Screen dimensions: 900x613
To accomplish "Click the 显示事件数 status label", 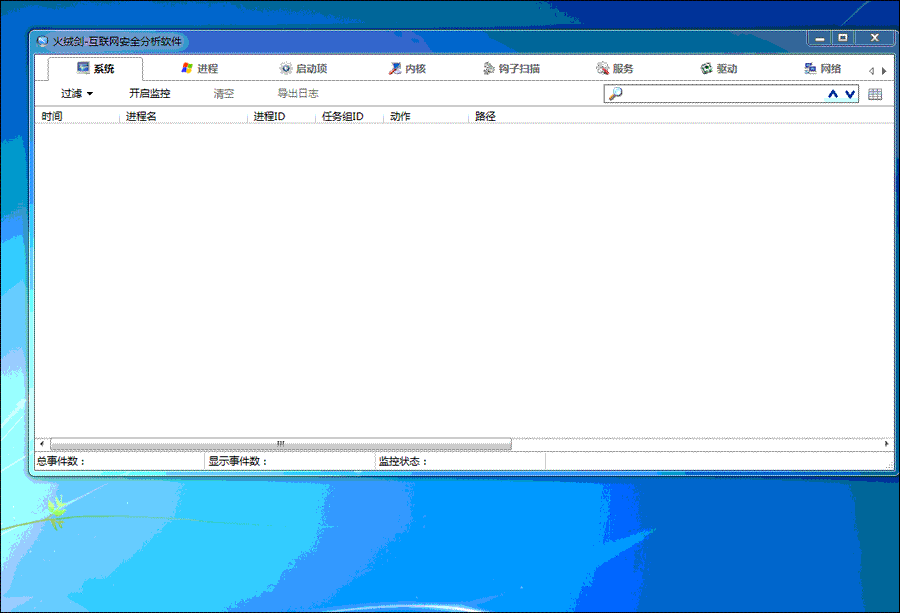I will pos(237,461).
